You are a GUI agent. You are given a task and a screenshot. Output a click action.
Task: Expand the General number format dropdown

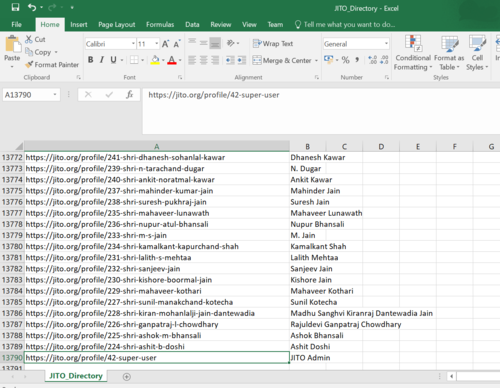386,44
